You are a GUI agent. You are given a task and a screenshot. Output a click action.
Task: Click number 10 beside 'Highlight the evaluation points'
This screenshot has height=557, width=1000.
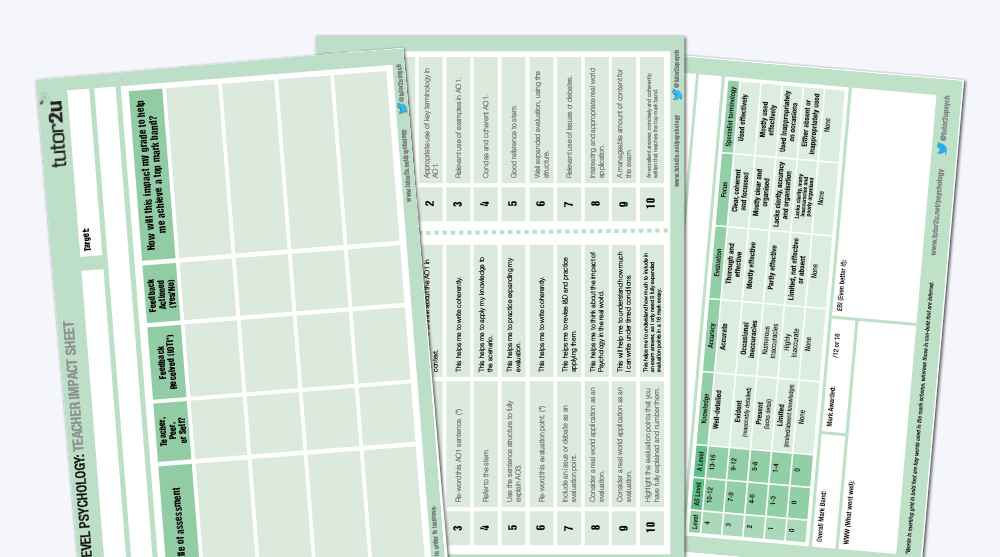click(x=651, y=526)
